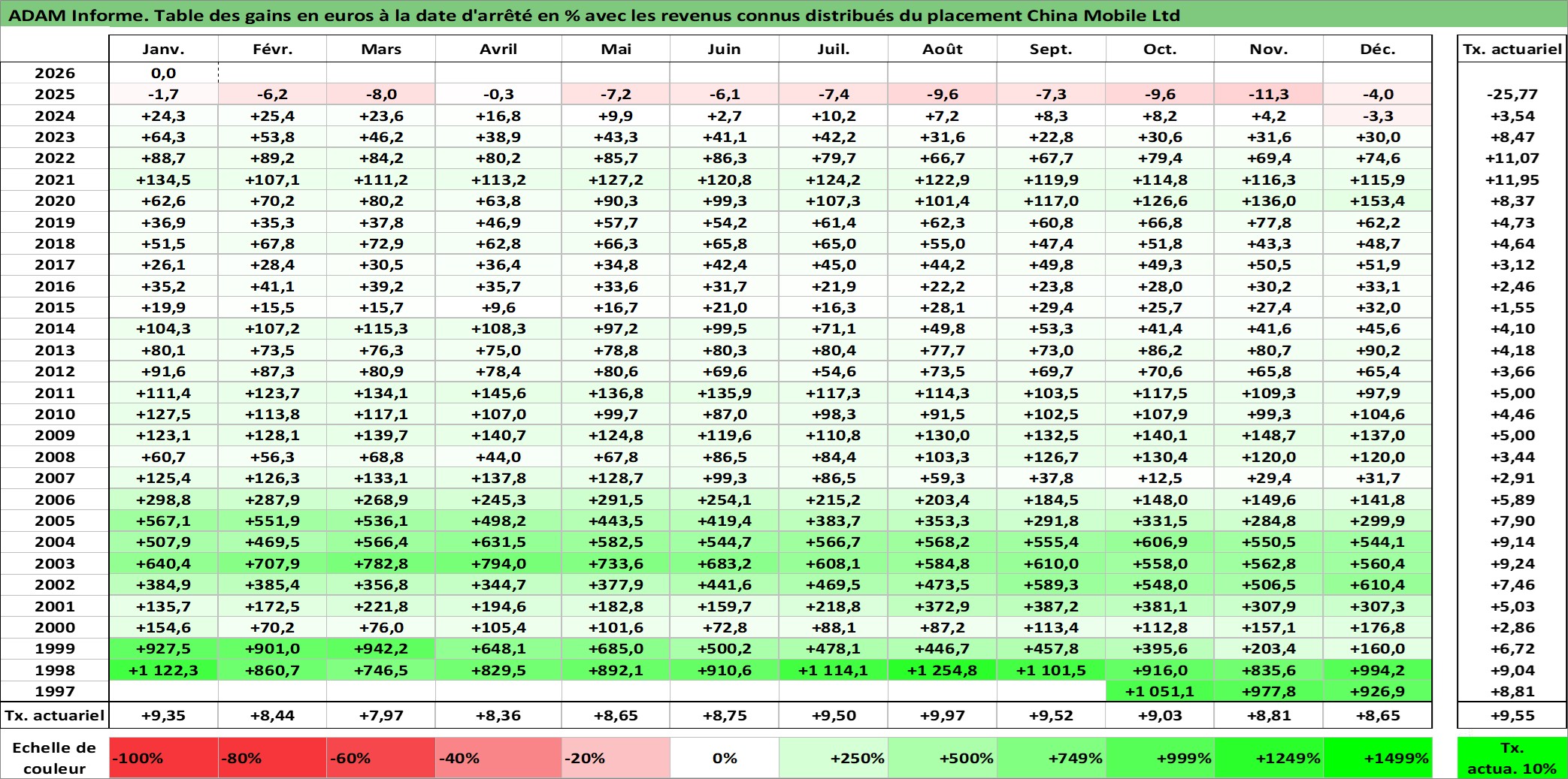Click the '-25,77' actuarial rate for 2025

click(x=1512, y=94)
